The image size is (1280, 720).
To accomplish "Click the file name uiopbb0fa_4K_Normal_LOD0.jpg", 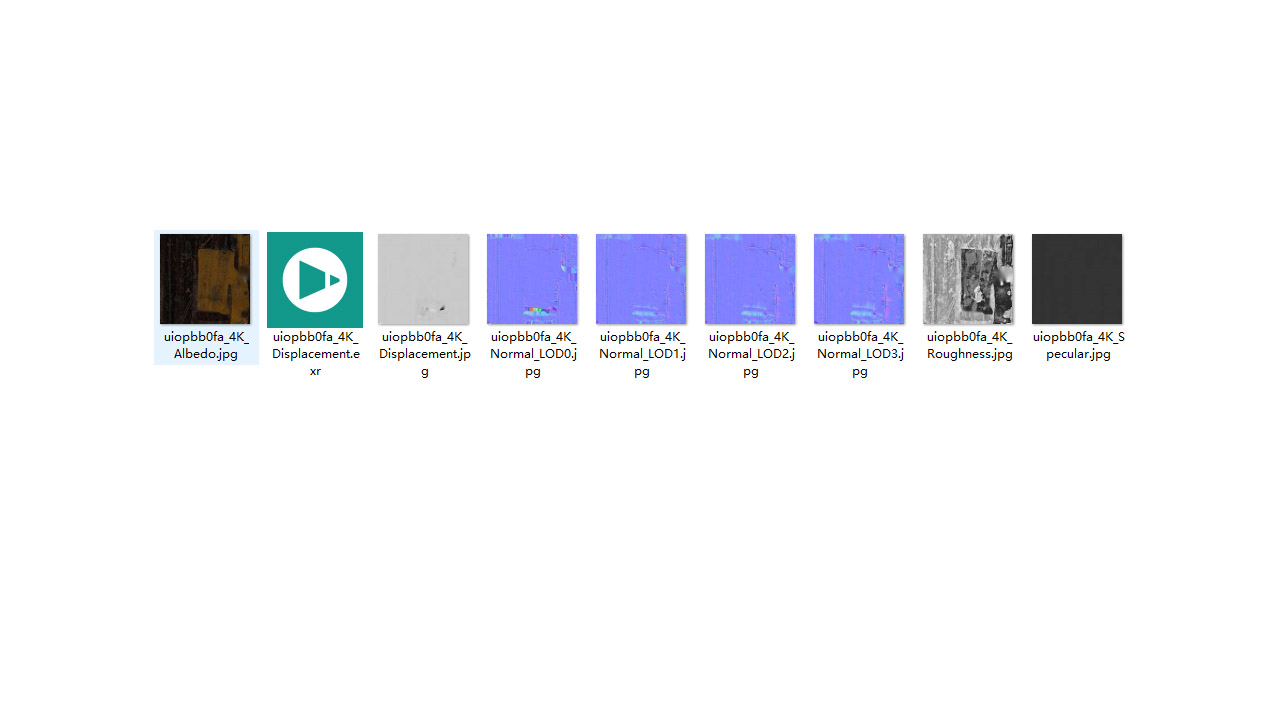I will coord(533,354).
